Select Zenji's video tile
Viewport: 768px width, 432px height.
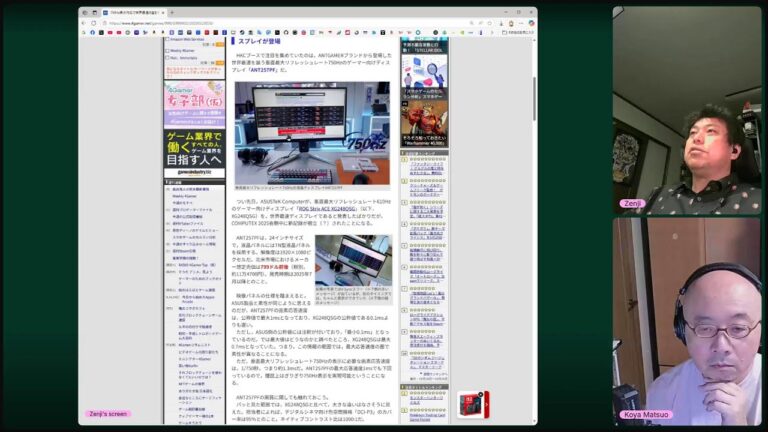(687, 110)
